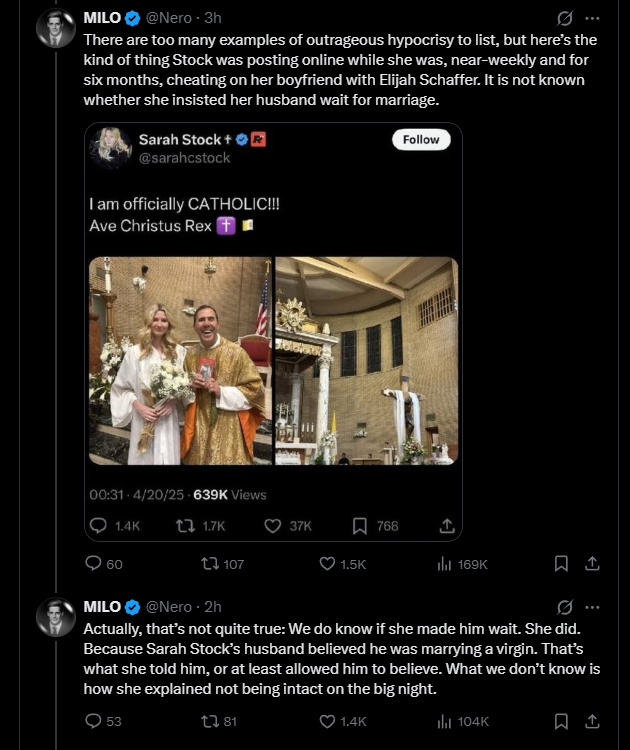
Task: Open more options on second post
Action: [592, 607]
